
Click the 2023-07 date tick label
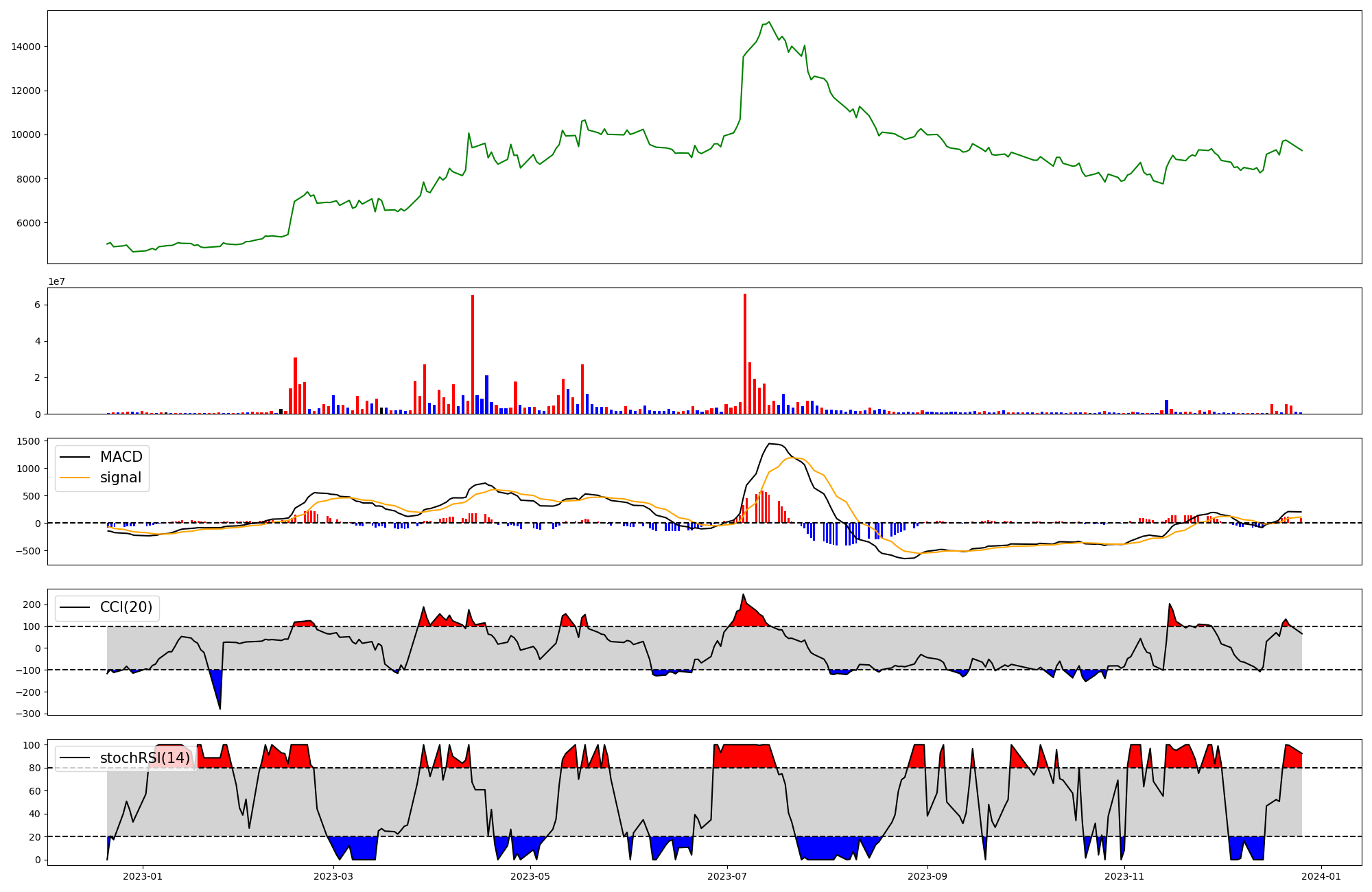coord(726,876)
